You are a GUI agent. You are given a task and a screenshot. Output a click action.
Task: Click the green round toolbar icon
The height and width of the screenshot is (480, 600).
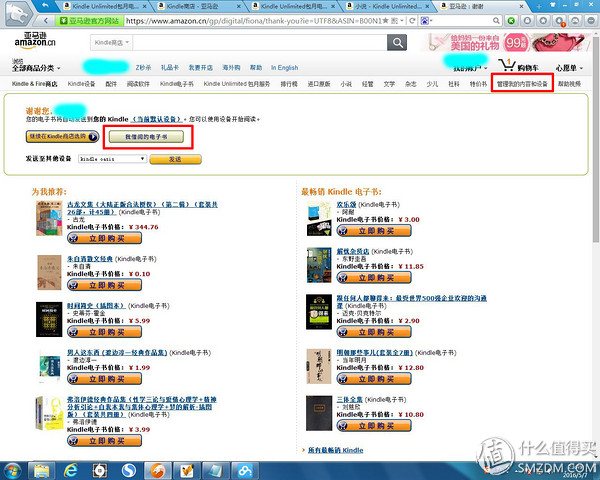point(511,21)
